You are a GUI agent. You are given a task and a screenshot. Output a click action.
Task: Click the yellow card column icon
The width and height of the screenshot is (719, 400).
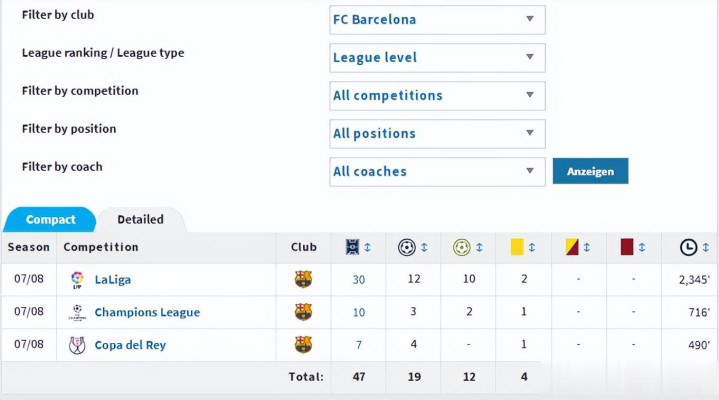[x=517, y=247]
